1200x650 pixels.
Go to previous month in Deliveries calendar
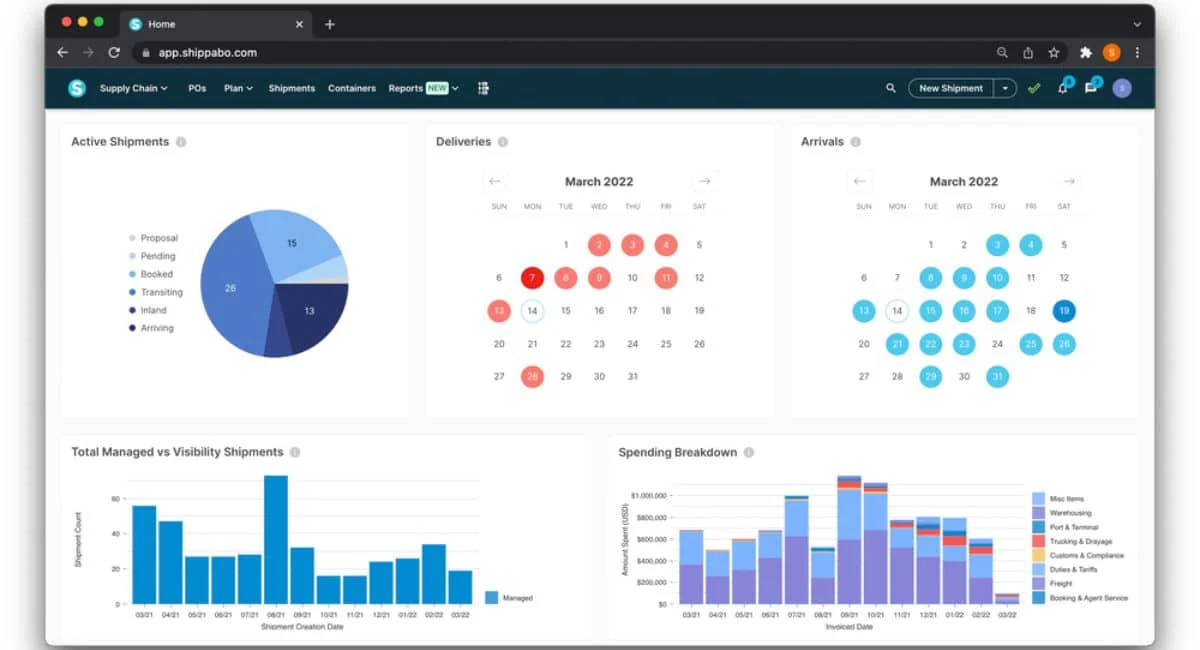point(495,181)
